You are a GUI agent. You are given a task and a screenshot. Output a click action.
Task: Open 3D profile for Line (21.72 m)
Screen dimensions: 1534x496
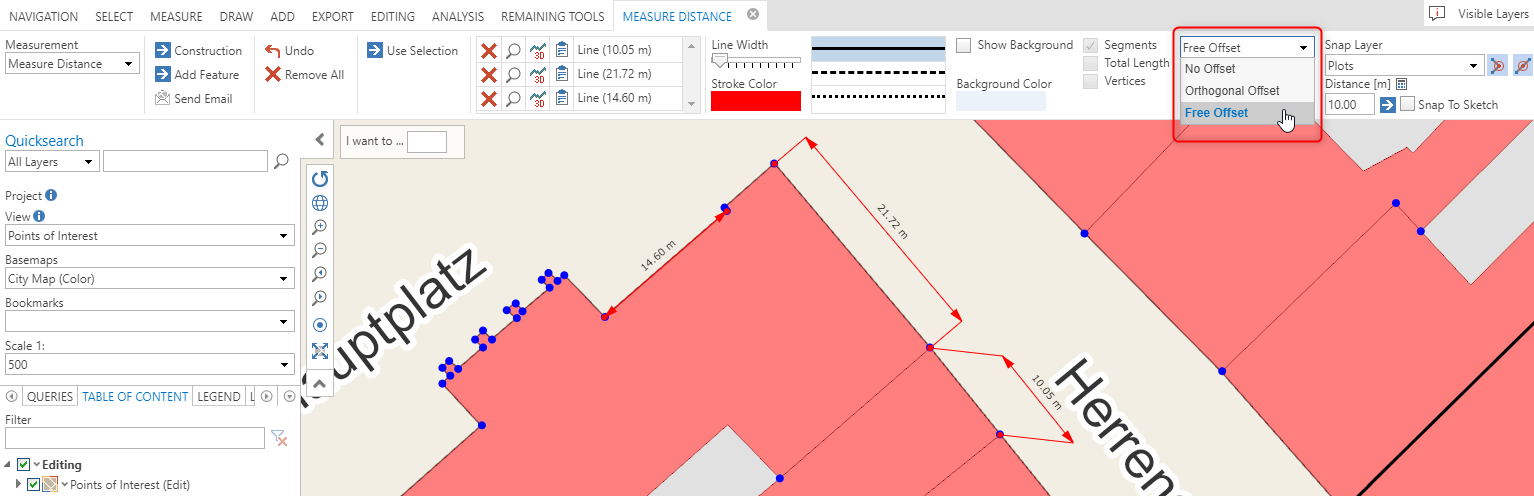[538, 75]
